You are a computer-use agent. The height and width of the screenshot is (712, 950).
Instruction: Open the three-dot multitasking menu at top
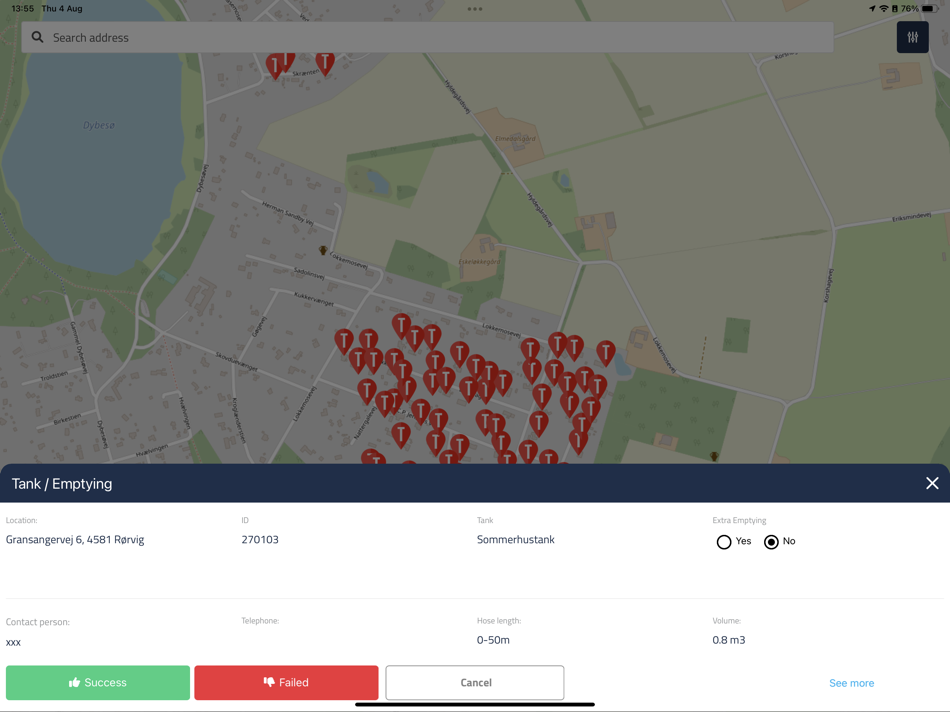(475, 9)
